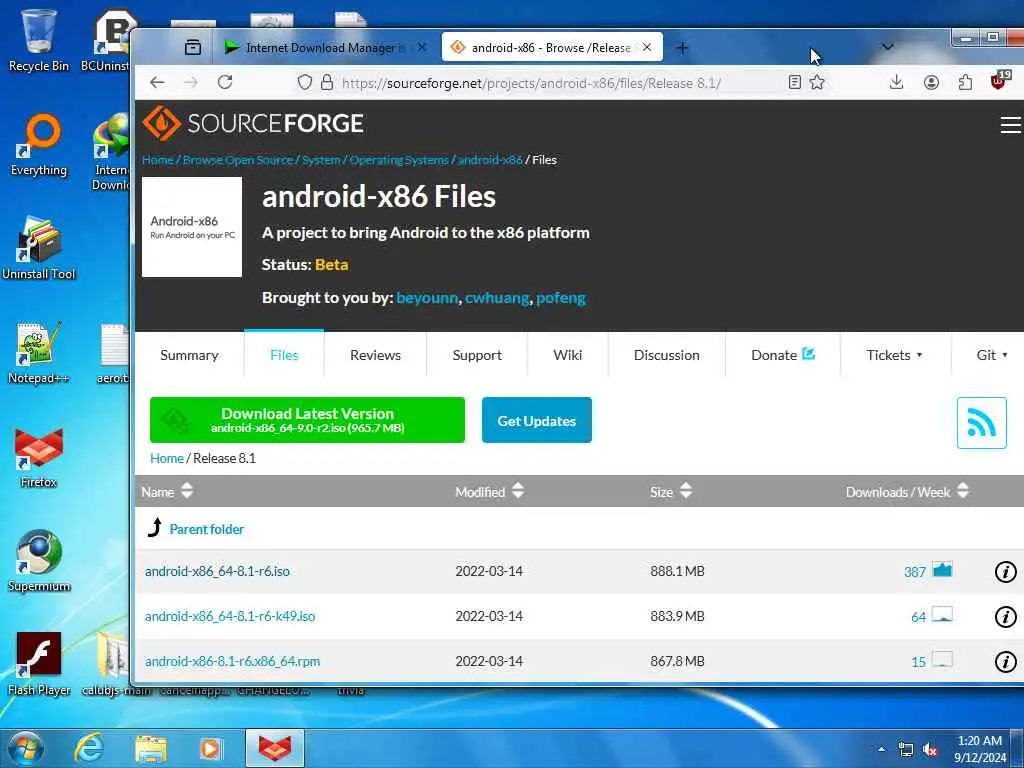The height and width of the screenshot is (768, 1024).
Task: View info for the x86_64.rpm file
Action: (x=1005, y=662)
